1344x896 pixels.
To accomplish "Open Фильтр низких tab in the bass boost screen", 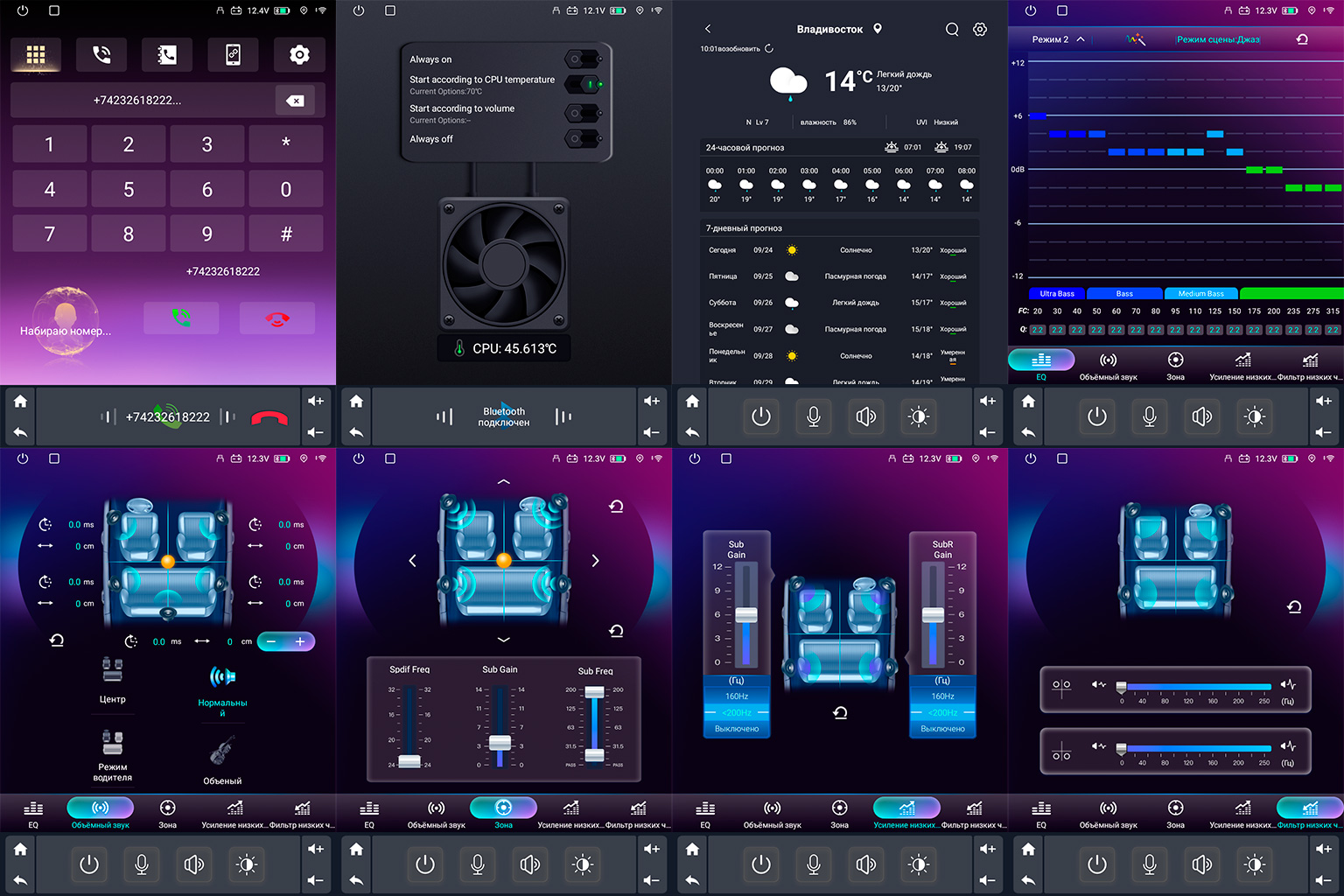I will (x=974, y=813).
